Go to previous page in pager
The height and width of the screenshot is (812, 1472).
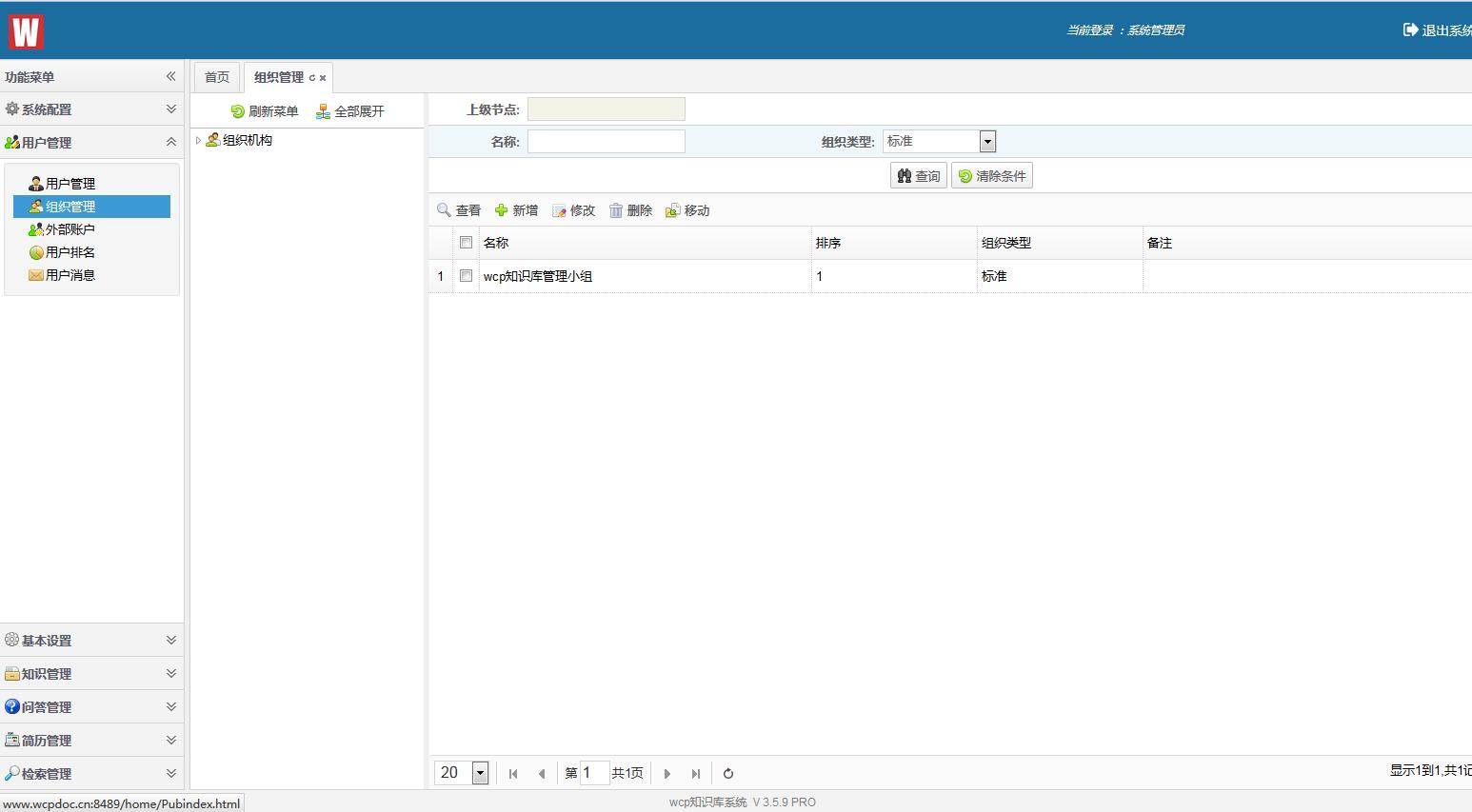pos(542,774)
